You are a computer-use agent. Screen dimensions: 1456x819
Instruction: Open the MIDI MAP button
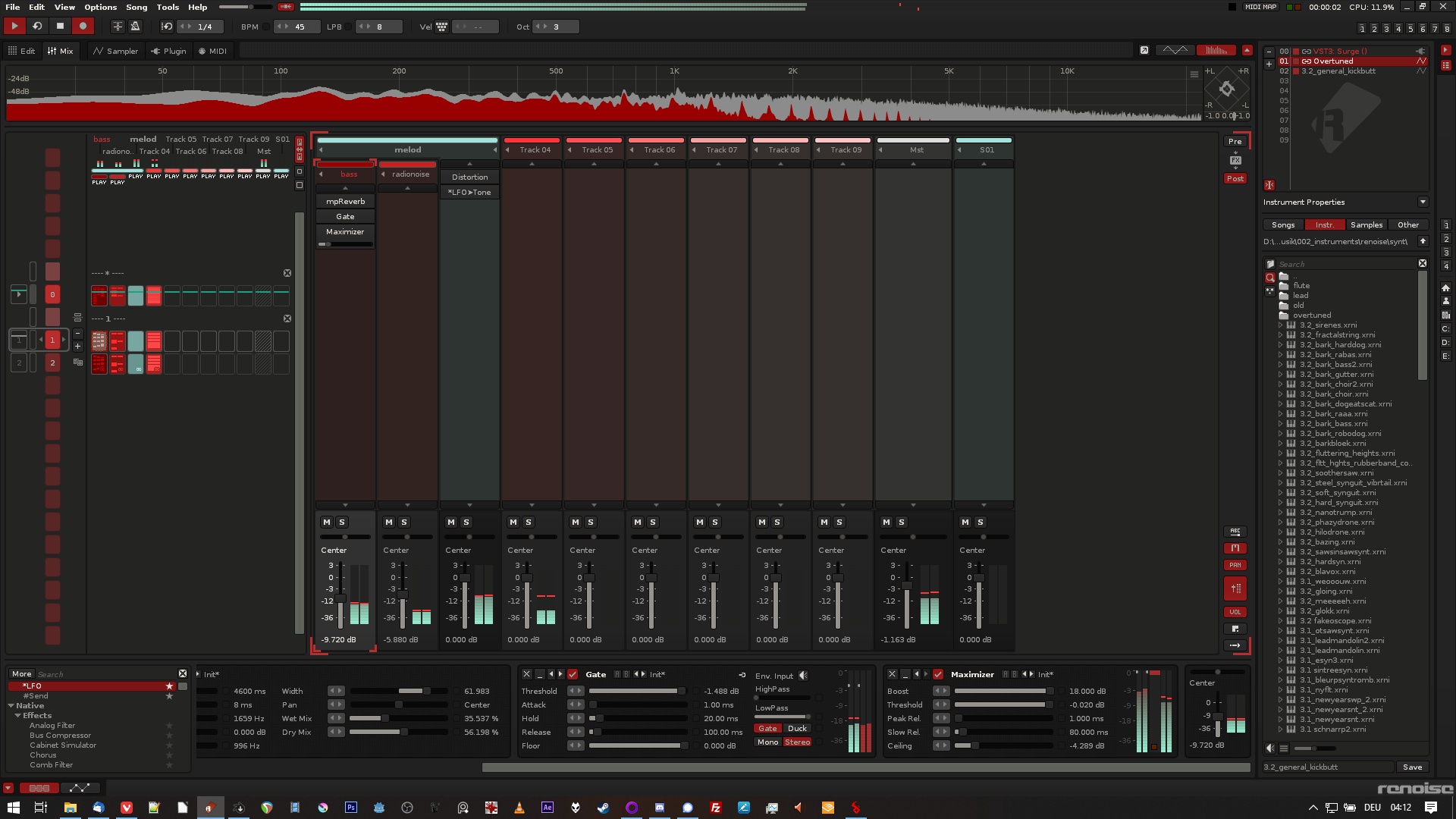coord(1260,7)
